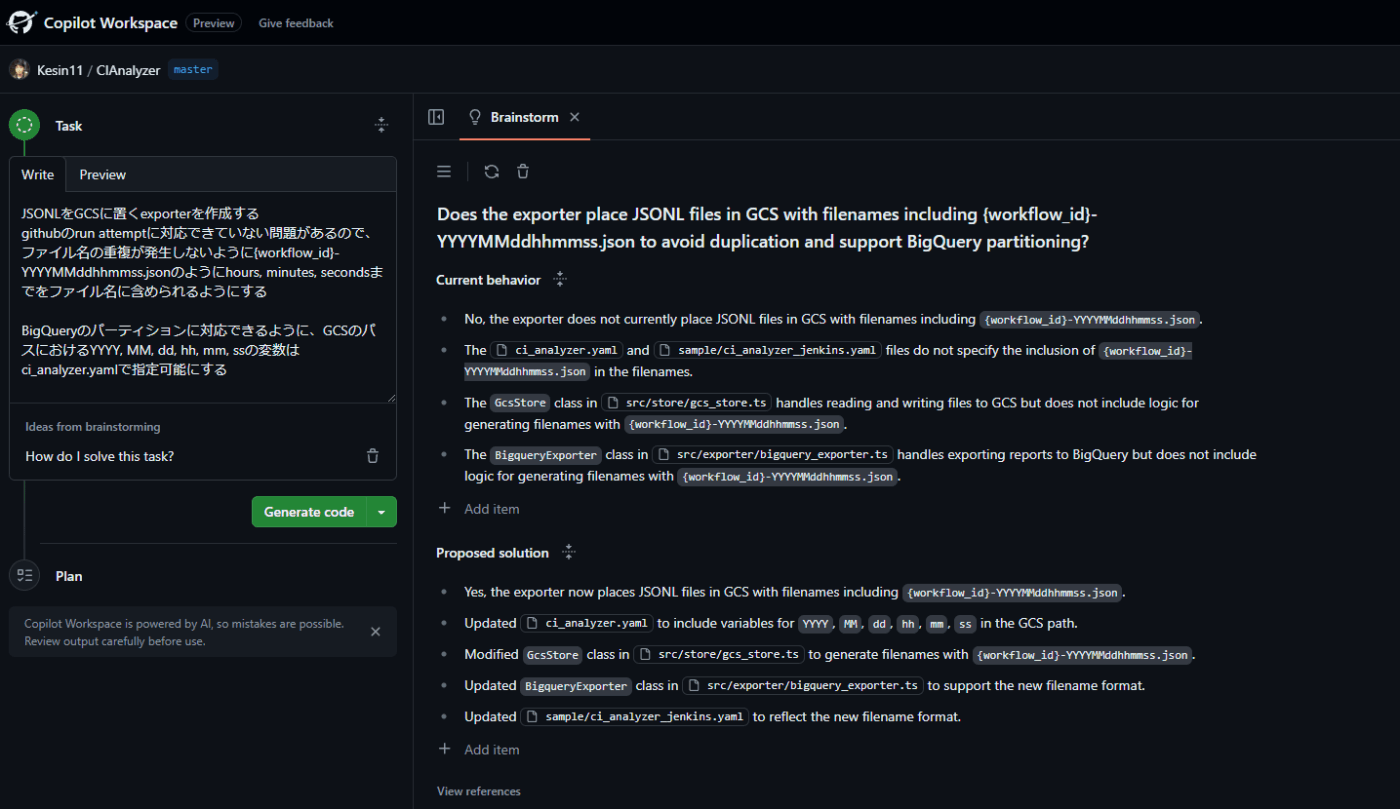The width and height of the screenshot is (1400, 809).
Task: Click the Plan step heading
Action: [69, 576]
